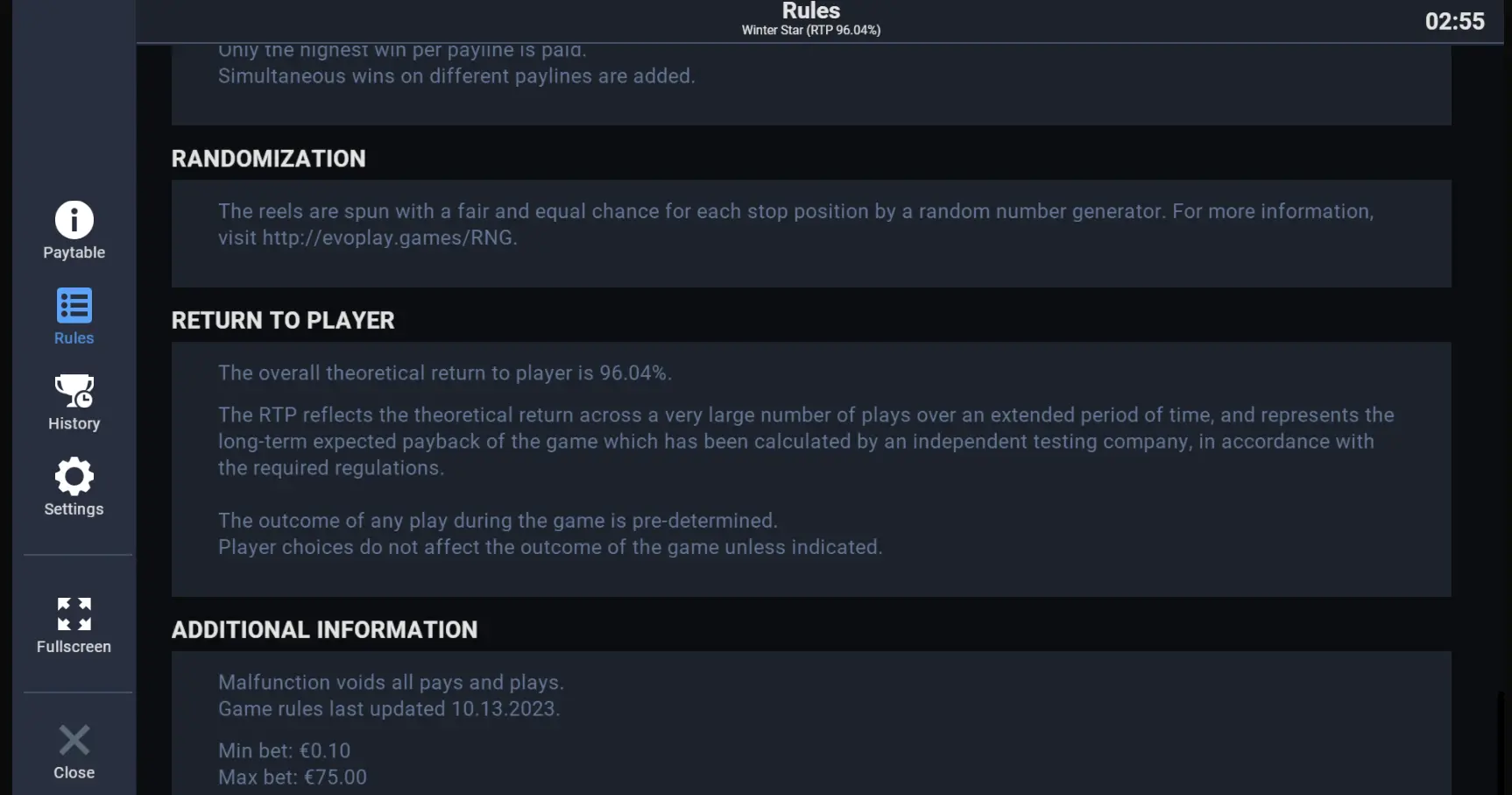This screenshot has height=795, width=1512.
Task: Click the ADDITIONAL INFORMATION heading
Action: [x=325, y=630]
